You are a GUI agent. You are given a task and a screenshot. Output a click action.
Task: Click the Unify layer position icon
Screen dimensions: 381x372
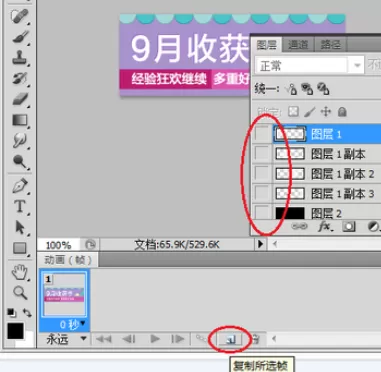291,89
